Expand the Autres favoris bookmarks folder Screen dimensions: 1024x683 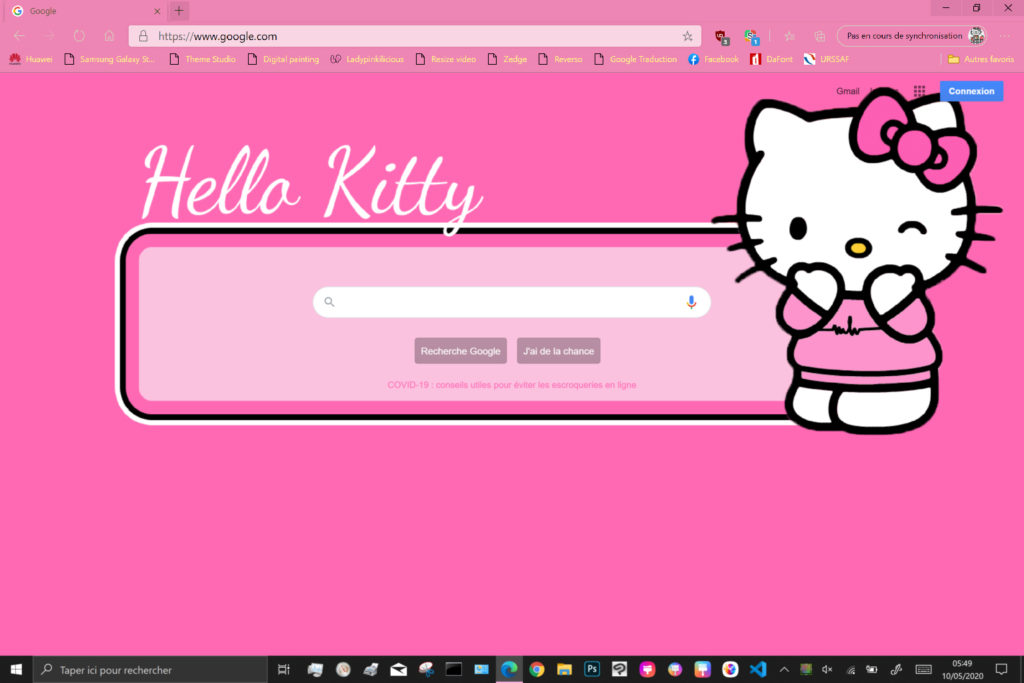coord(981,59)
